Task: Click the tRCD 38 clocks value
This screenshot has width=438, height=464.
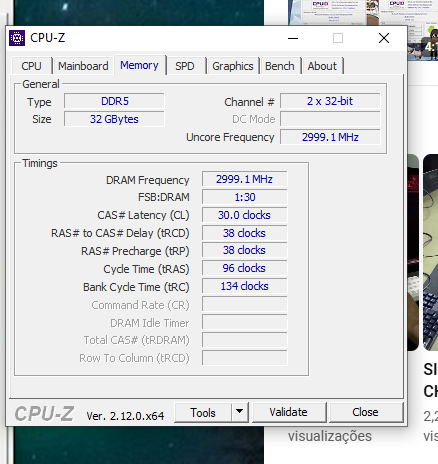Action: [x=244, y=233]
